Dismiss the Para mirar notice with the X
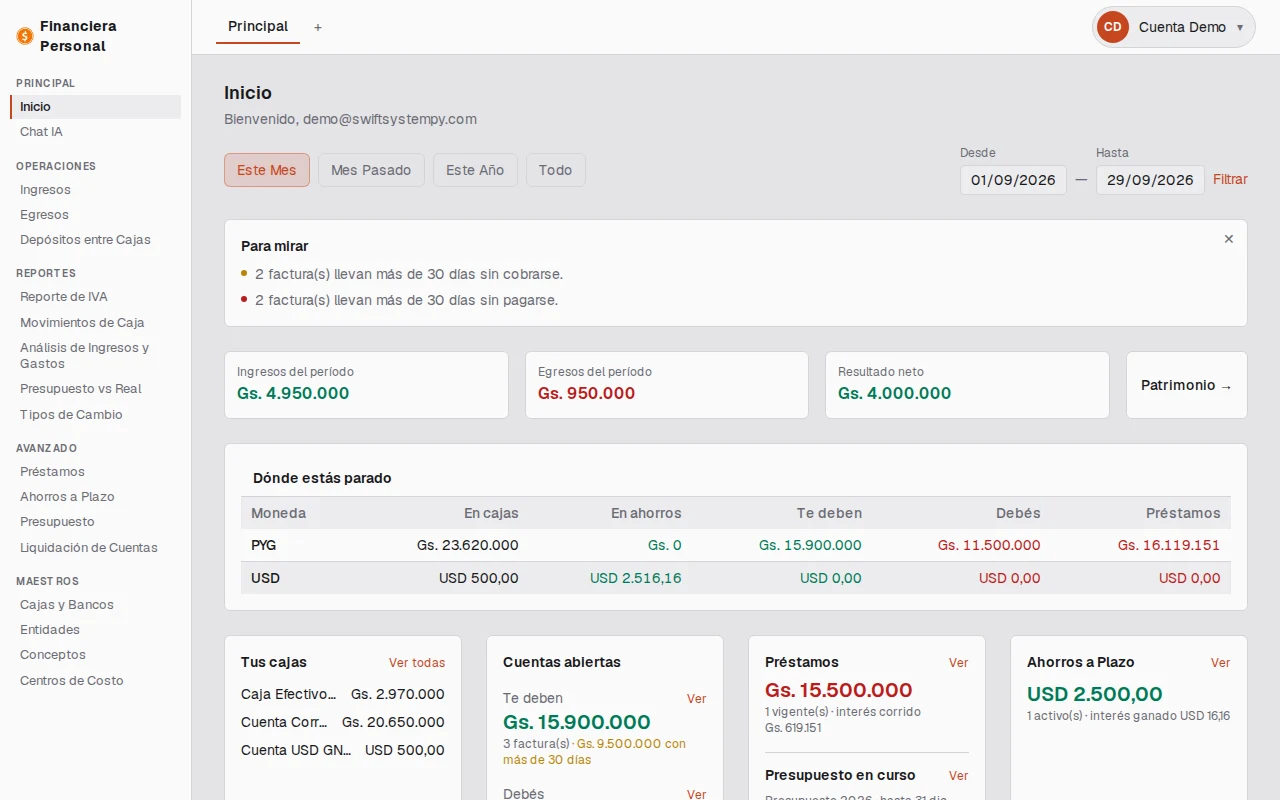Screen dimensions: 1280x800 click(x=1229, y=239)
